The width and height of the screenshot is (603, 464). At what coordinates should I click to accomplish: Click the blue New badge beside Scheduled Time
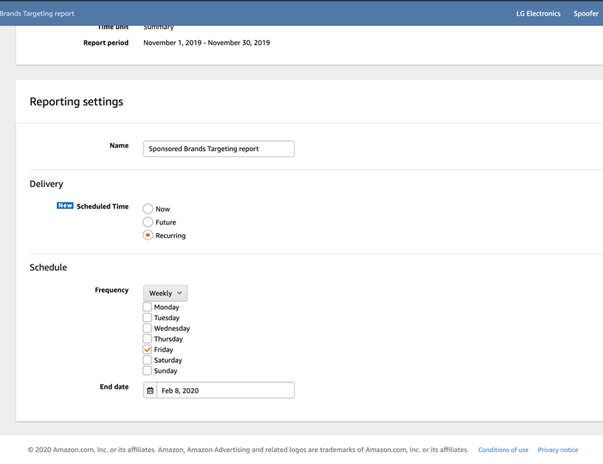pyautogui.click(x=65, y=206)
